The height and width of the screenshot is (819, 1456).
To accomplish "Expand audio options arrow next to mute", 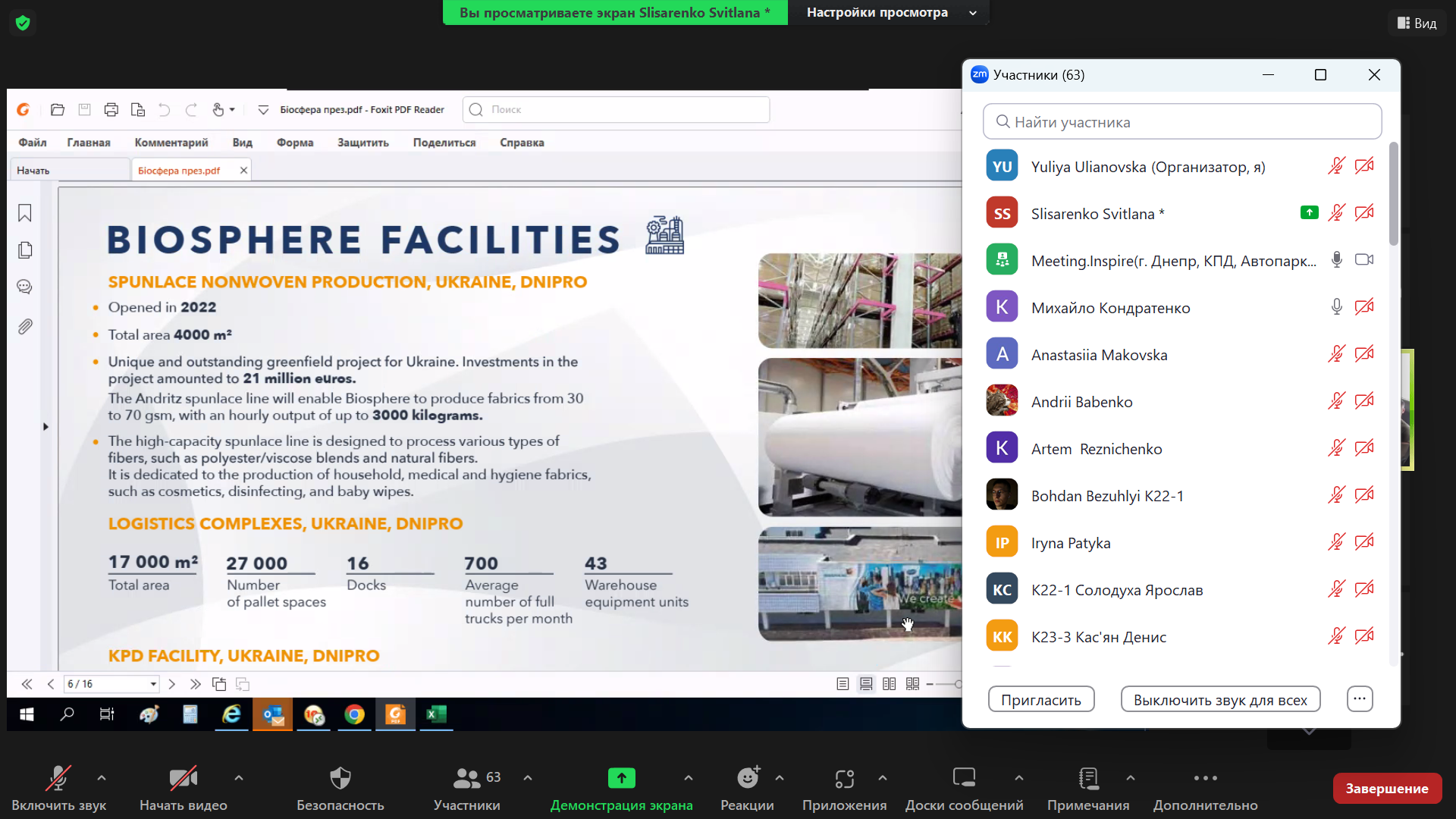I will (x=102, y=777).
